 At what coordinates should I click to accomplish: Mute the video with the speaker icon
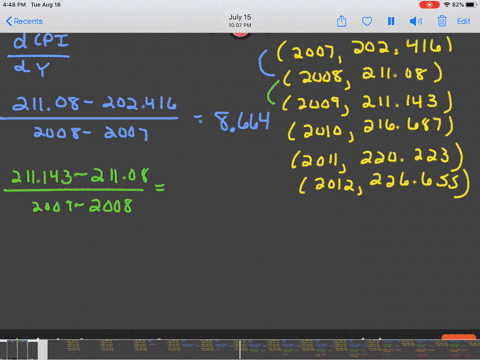click(x=416, y=21)
